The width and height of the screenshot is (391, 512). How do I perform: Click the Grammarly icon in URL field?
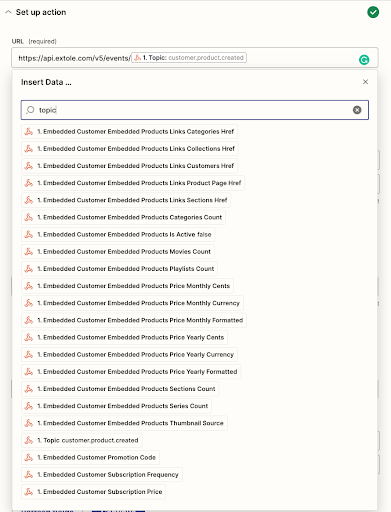pyautogui.click(x=364, y=60)
